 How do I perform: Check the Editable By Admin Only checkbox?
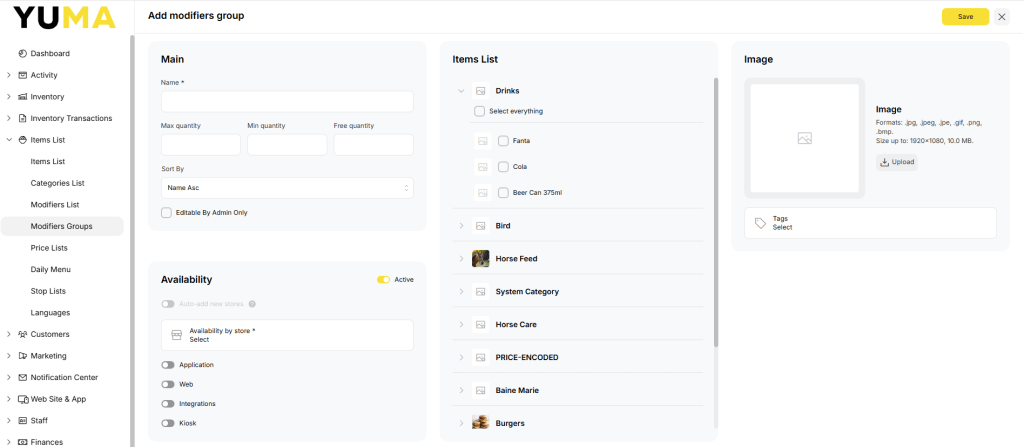pyautogui.click(x=167, y=212)
